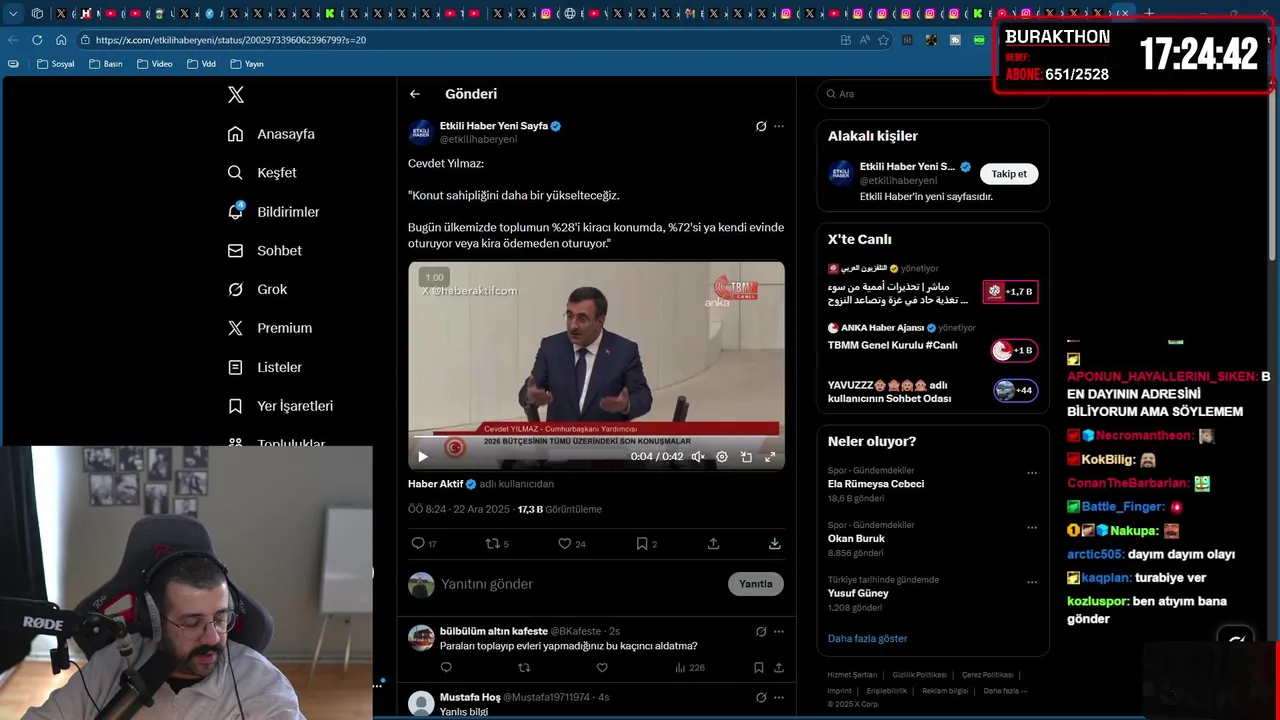Open options for Okan Buruk trend
This screenshot has height=720, width=1280.
coord(1032,527)
